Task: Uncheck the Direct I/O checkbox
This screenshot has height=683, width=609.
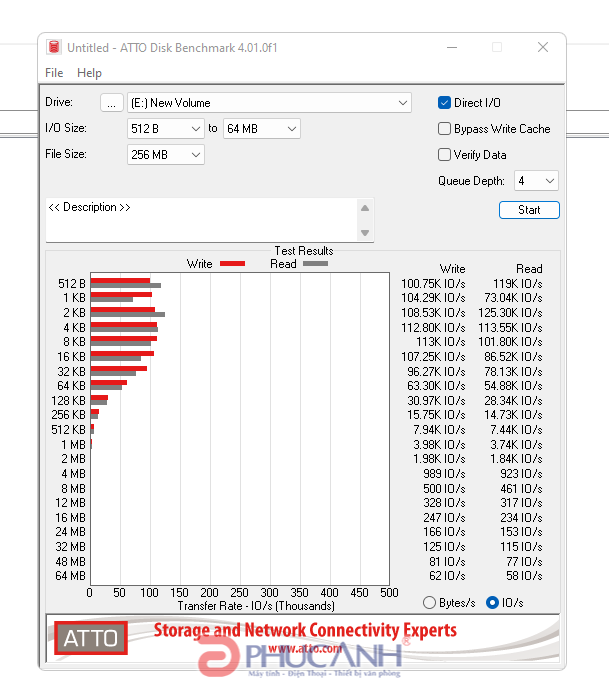Action: (444, 103)
